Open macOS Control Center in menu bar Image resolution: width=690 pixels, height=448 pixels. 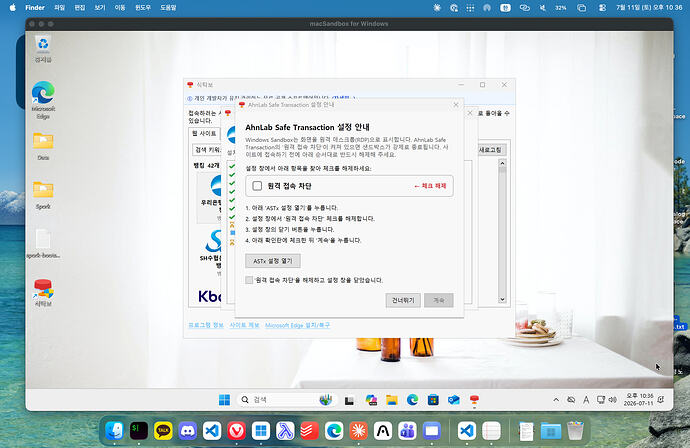pos(602,7)
